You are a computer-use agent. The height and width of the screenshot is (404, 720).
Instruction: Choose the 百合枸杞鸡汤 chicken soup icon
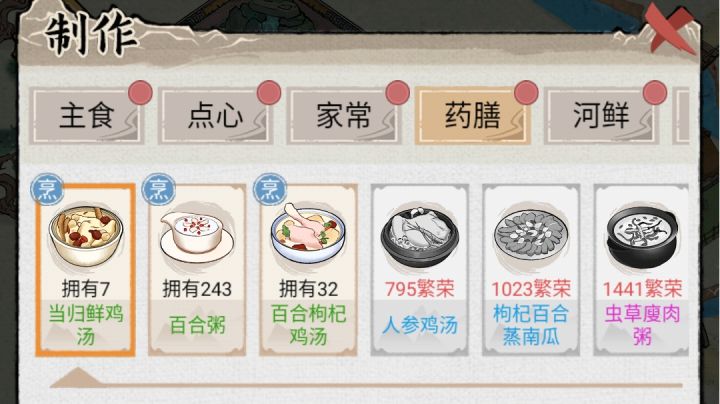click(308, 233)
